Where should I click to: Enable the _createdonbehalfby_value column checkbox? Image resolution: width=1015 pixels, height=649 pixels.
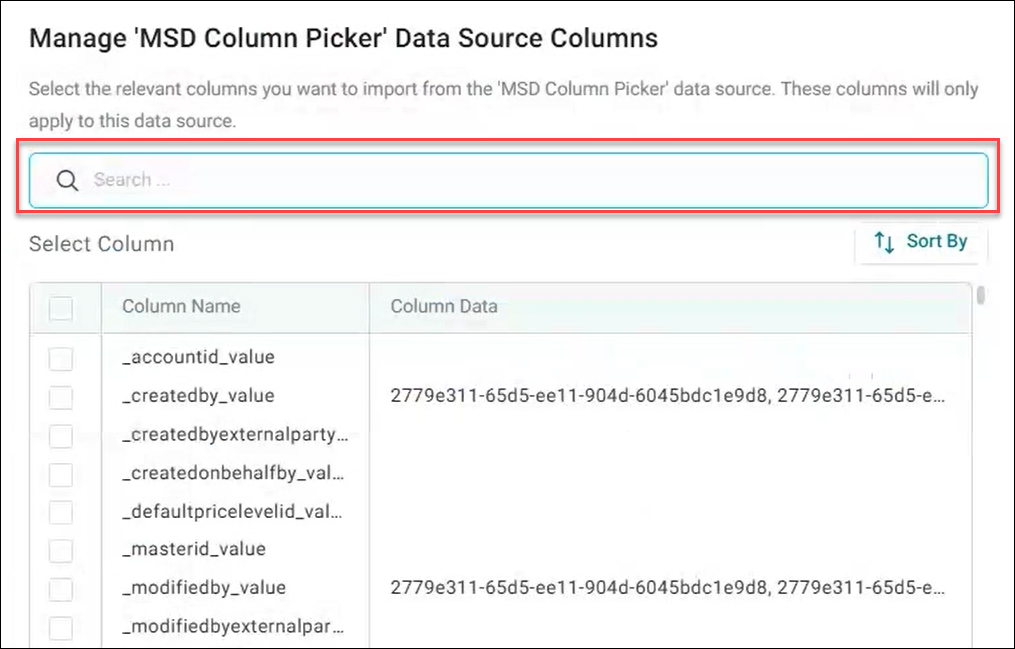pyautogui.click(x=61, y=474)
